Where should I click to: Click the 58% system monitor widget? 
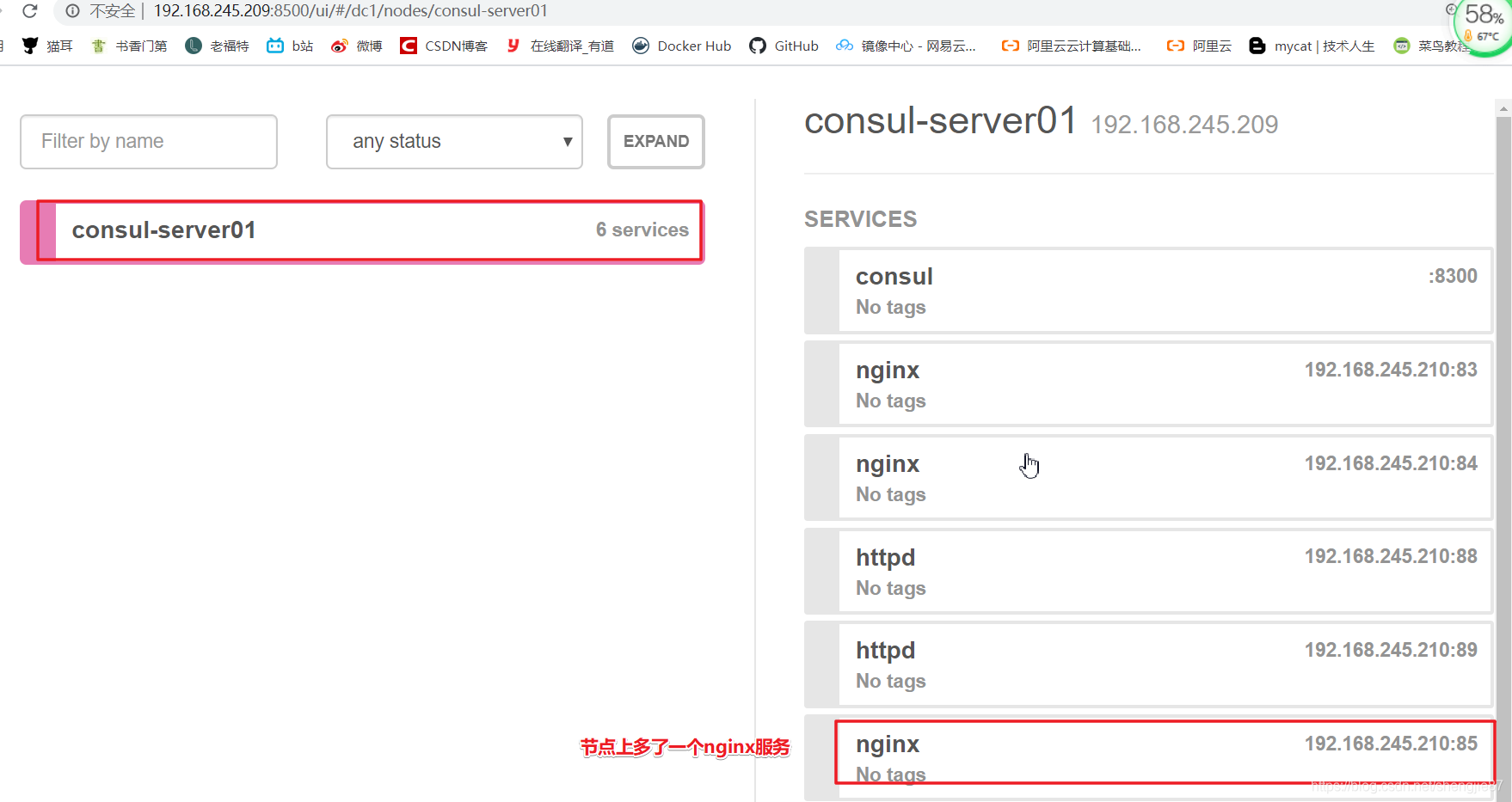tap(1484, 26)
